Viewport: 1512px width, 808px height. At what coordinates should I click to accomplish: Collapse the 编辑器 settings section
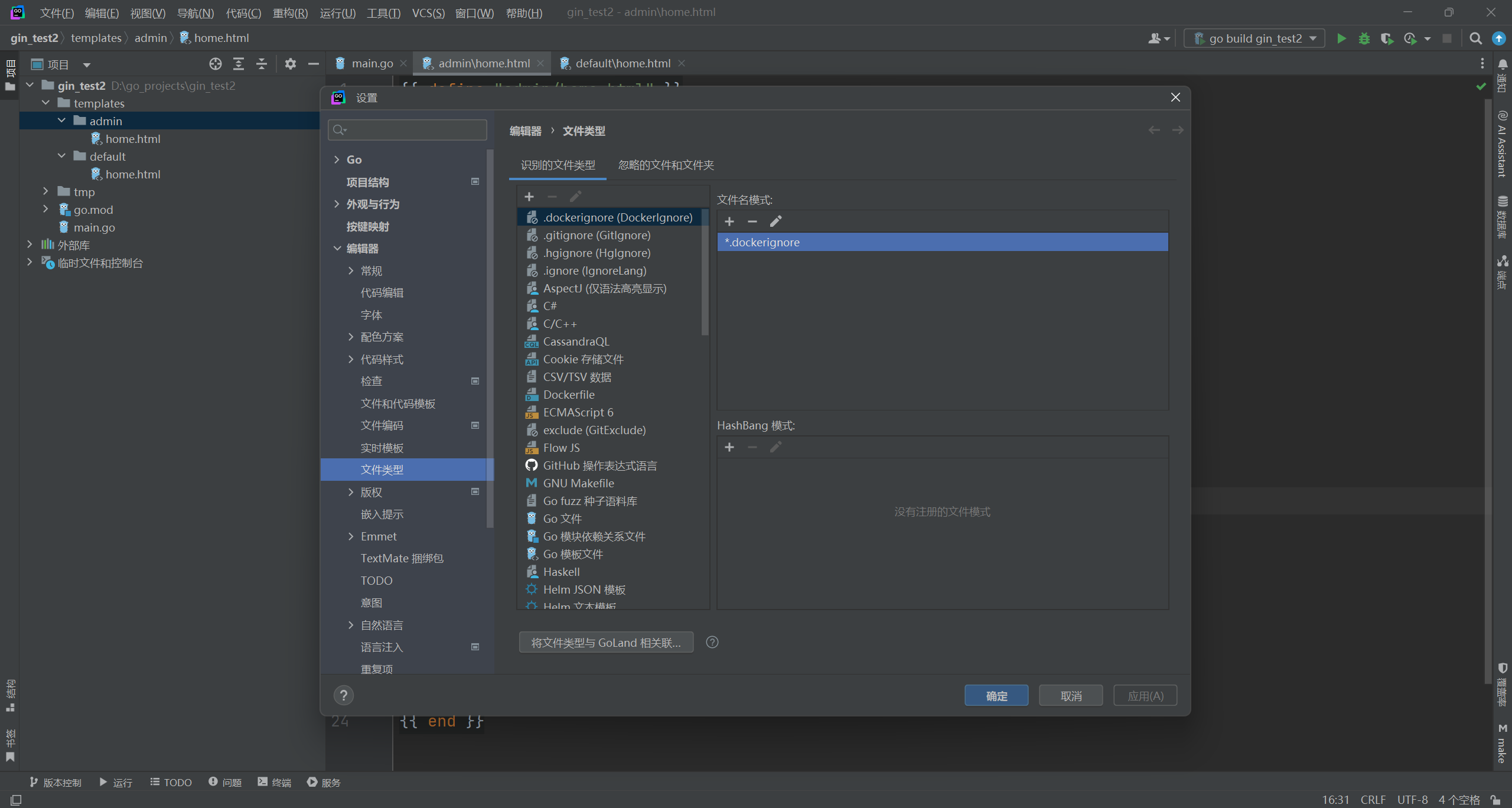[337, 249]
